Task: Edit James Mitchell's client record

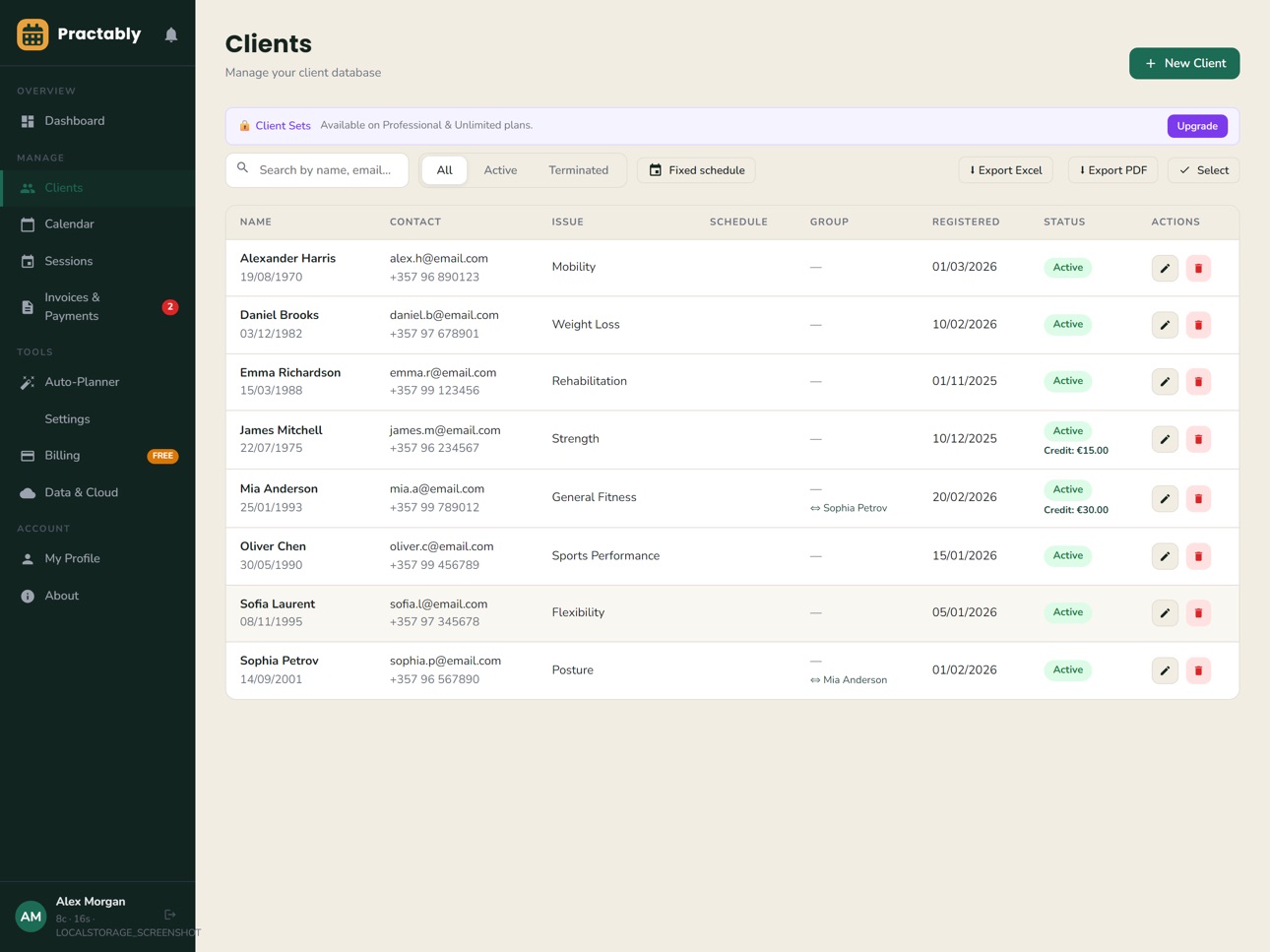Action: 1165,439
